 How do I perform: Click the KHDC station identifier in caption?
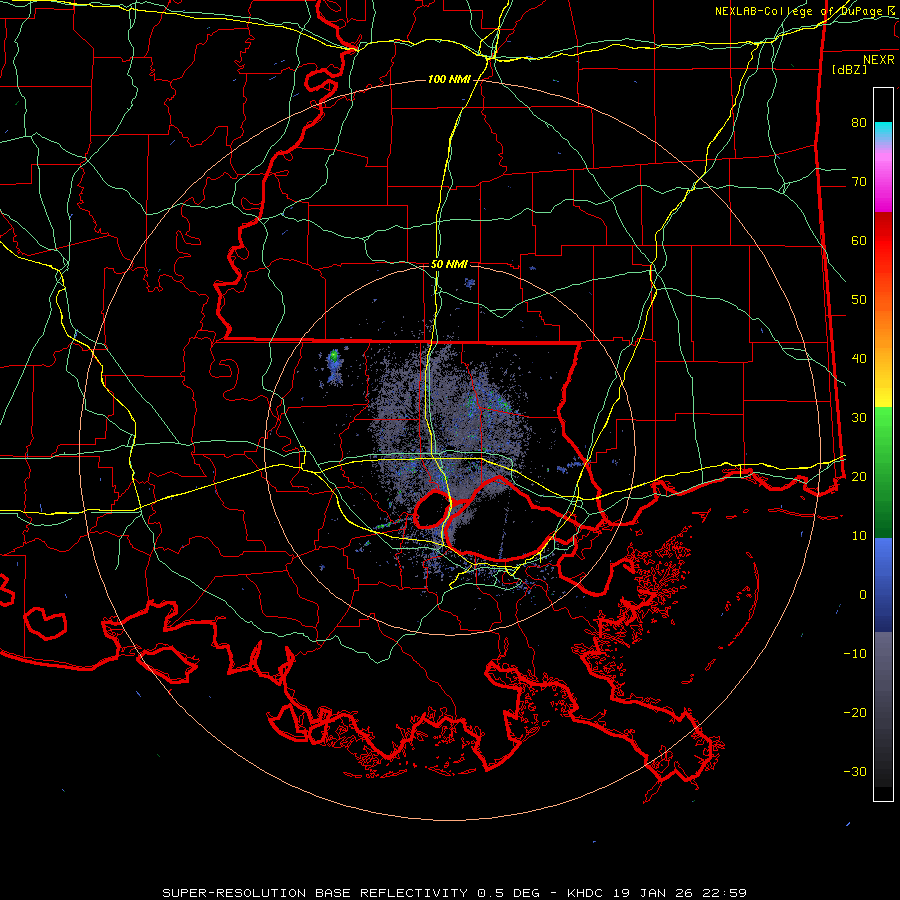(x=585, y=893)
